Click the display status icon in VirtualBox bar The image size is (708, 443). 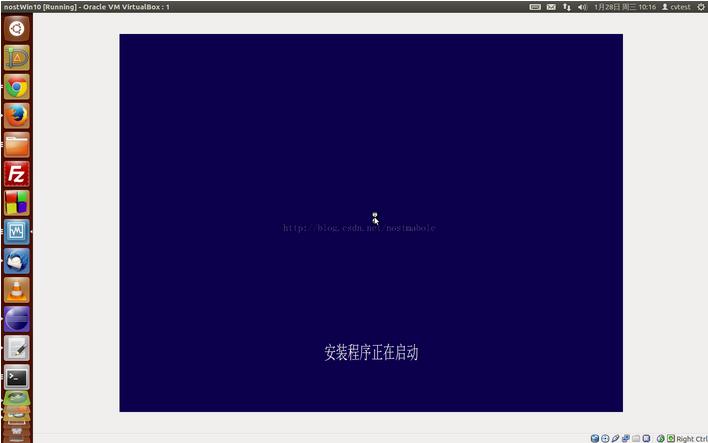646,438
